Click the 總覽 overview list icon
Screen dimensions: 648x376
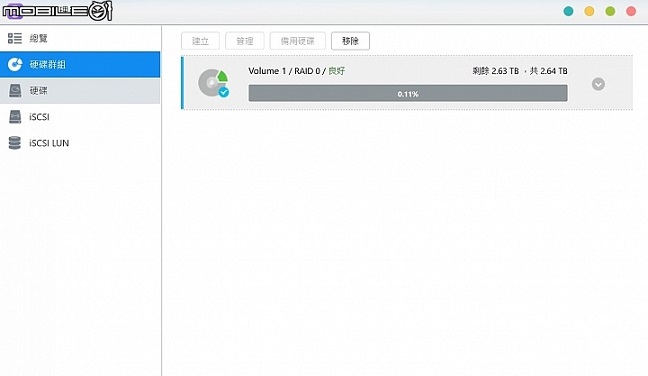(x=15, y=38)
